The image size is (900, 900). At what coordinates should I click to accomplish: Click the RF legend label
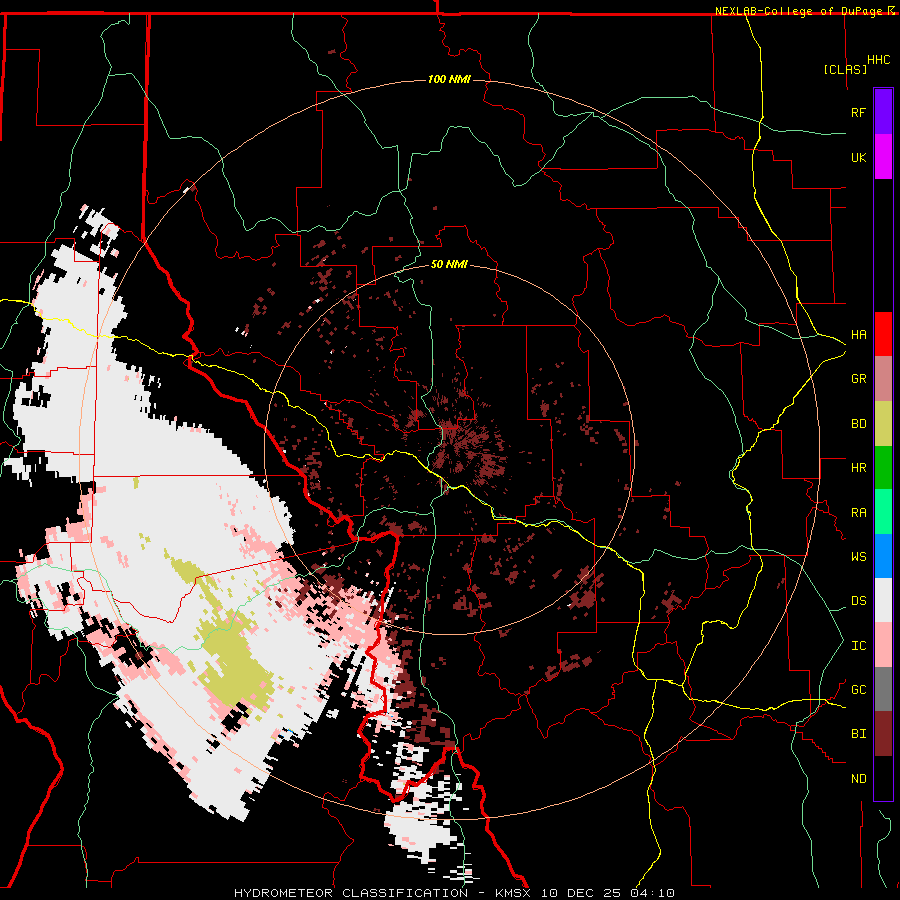859,112
